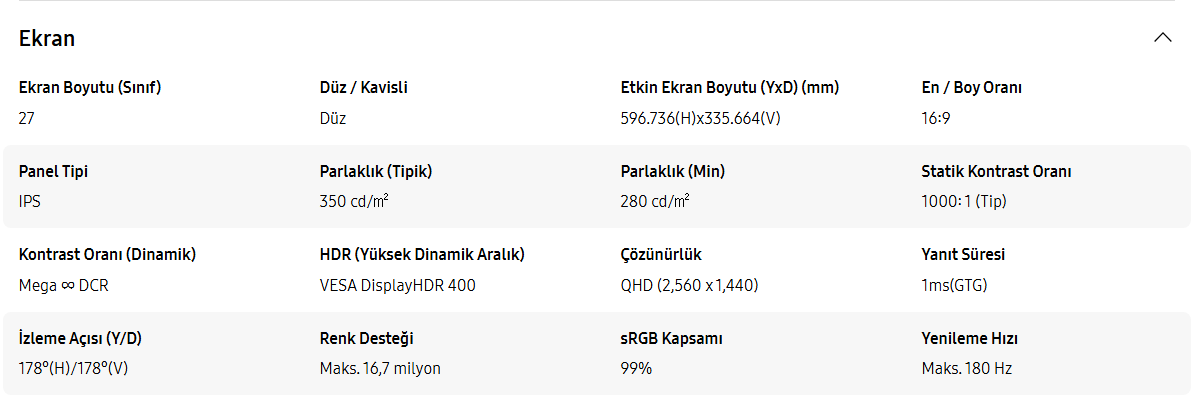Click the Parlaklık (Min) label
The height and width of the screenshot is (404, 1197).
pyautogui.click(x=672, y=171)
